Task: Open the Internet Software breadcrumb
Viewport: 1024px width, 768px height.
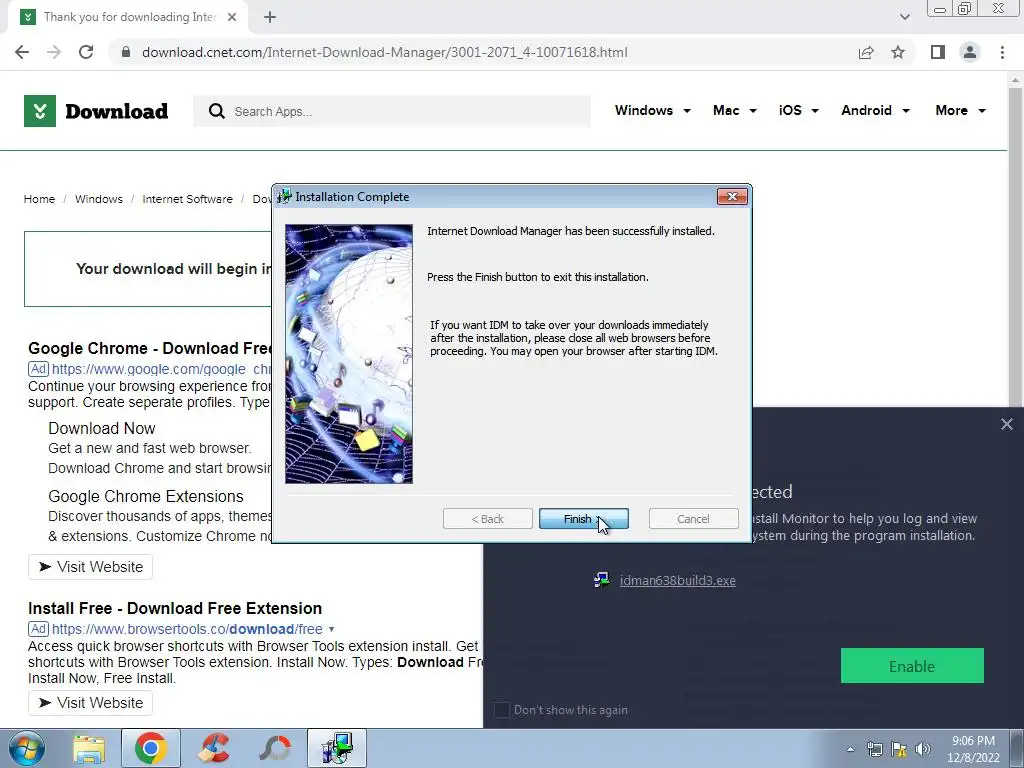Action: pyautogui.click(x=187, y=199)
